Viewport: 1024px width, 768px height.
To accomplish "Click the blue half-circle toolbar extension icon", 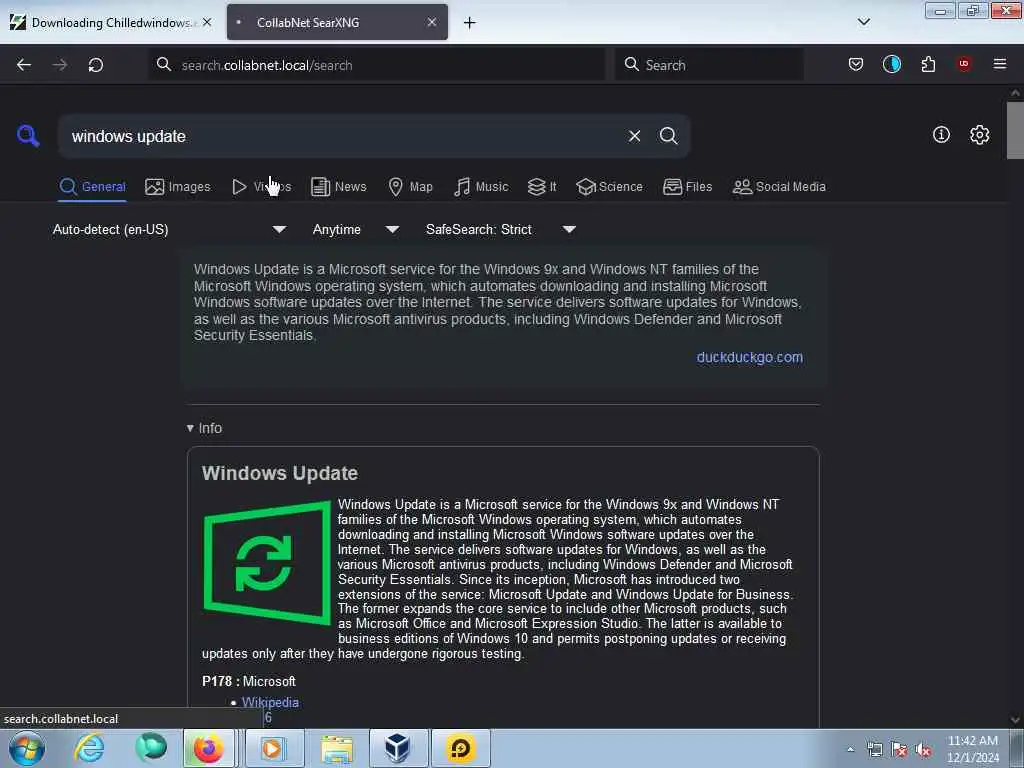I will pos(891,64).
